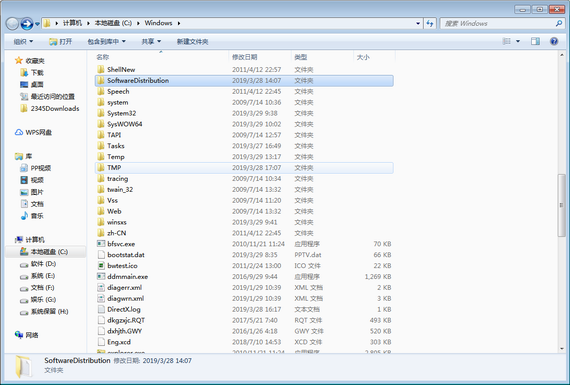This screenshot has width=570, height=385.
Task: Select 图片 library icon in sidebar
Action: click(x=24, y=192)
